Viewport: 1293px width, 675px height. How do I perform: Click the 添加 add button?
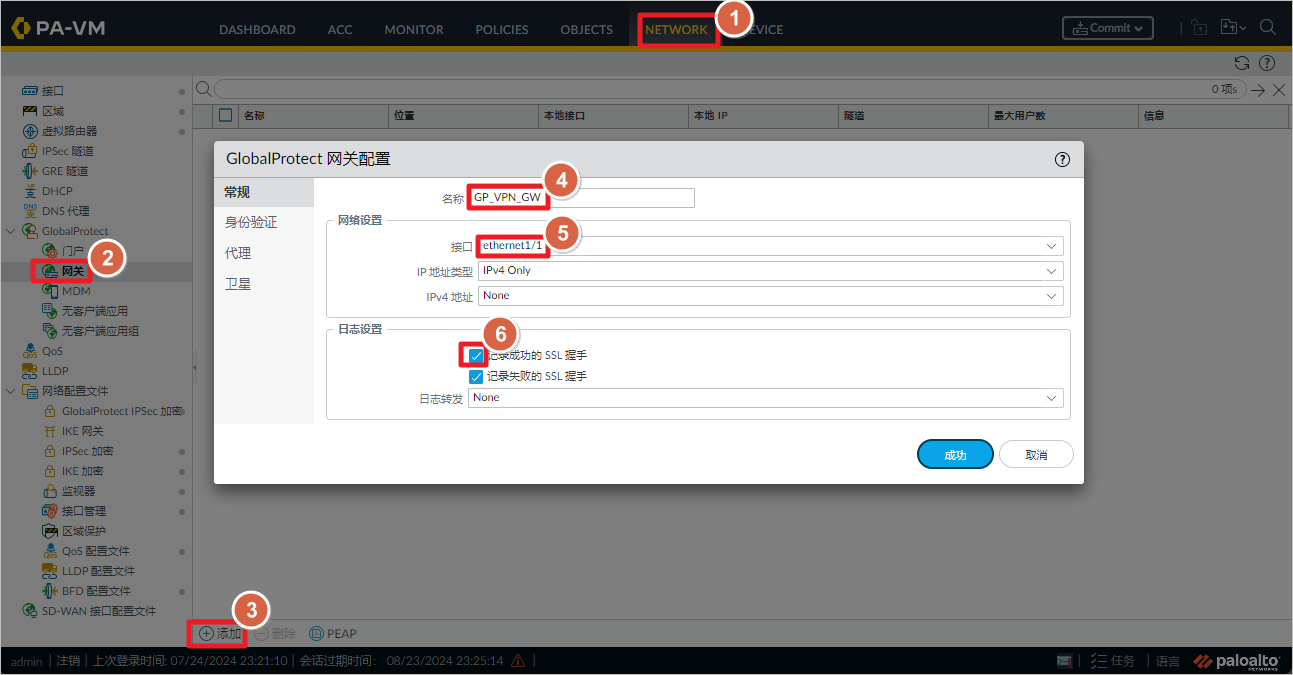(220, 633)
